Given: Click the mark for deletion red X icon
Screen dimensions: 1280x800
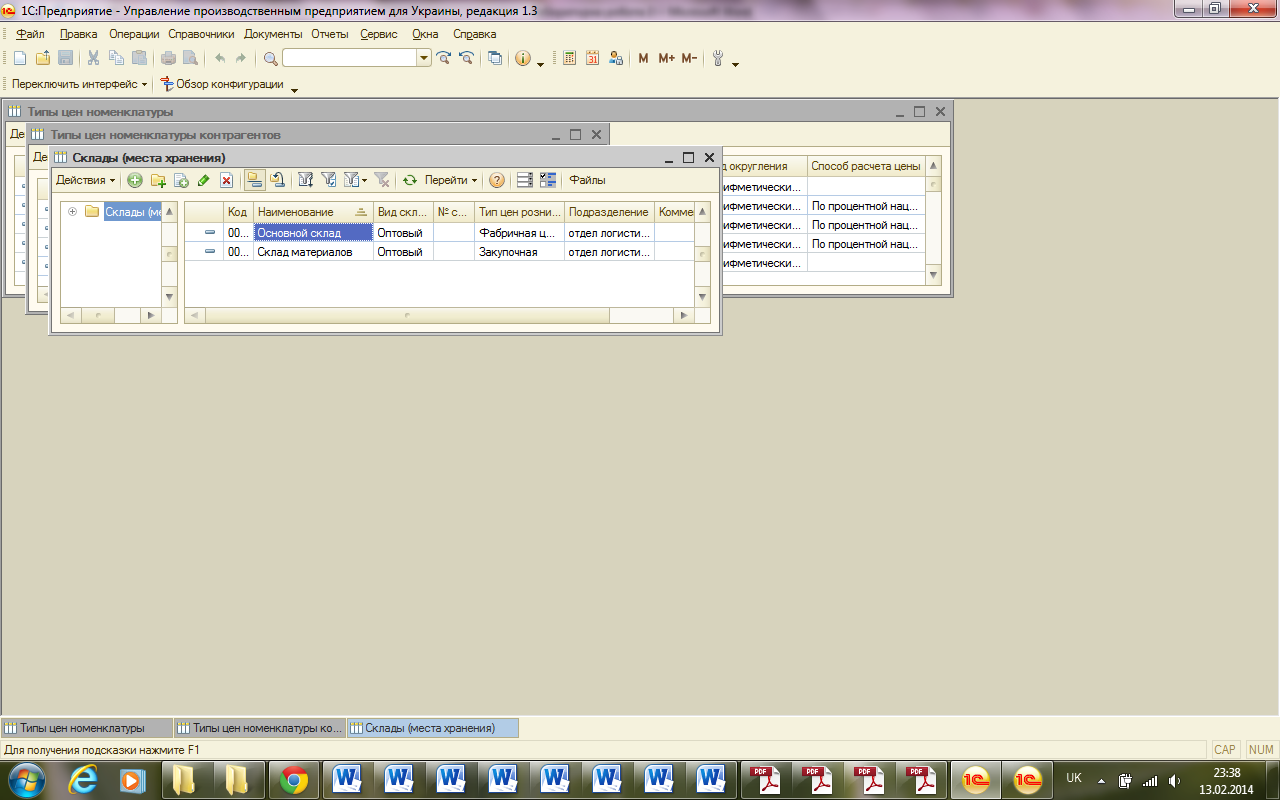Looking at the screenshot, I should tap(226, 180).
